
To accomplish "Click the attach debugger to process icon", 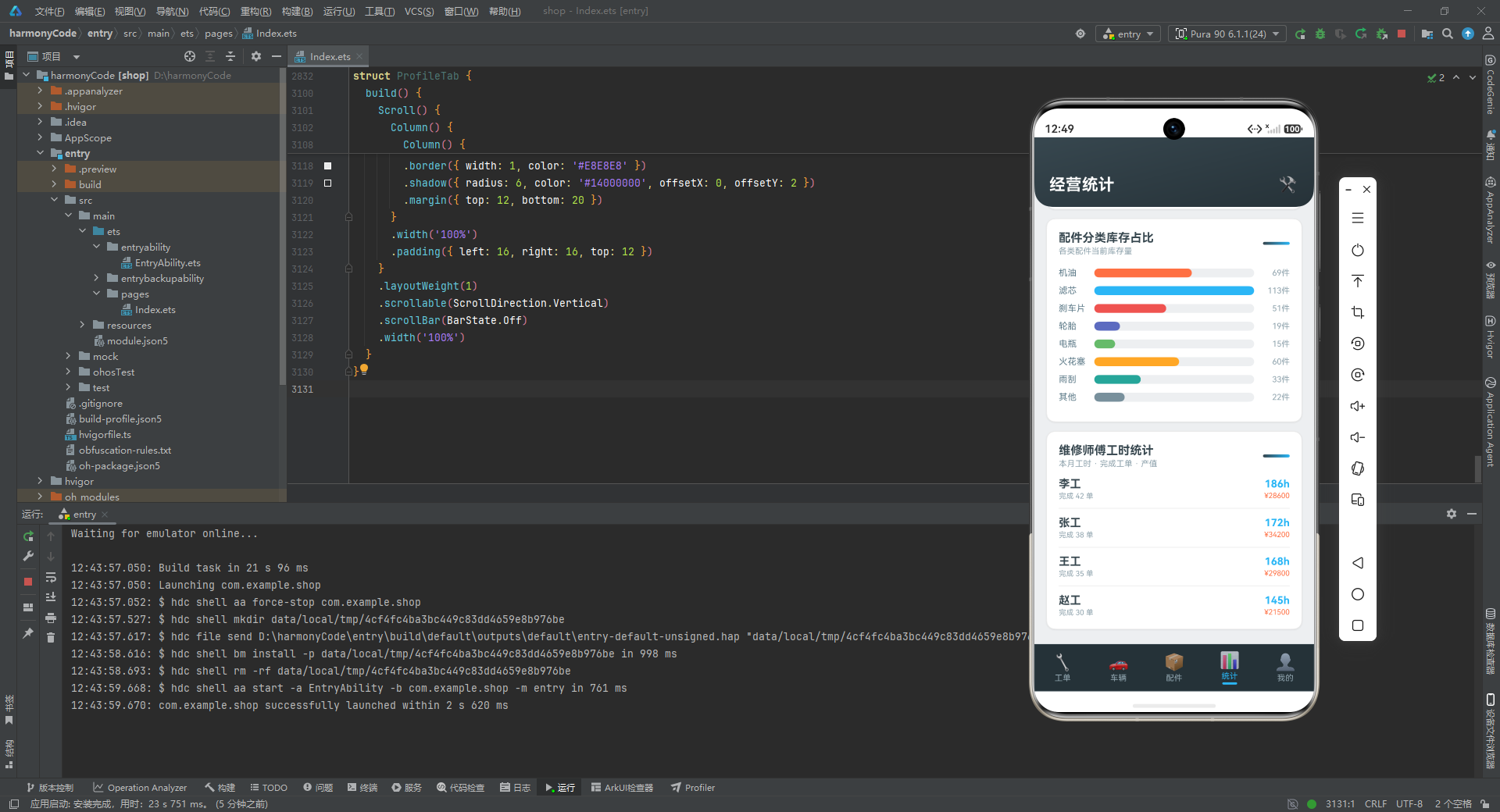I will [1381, 34].
